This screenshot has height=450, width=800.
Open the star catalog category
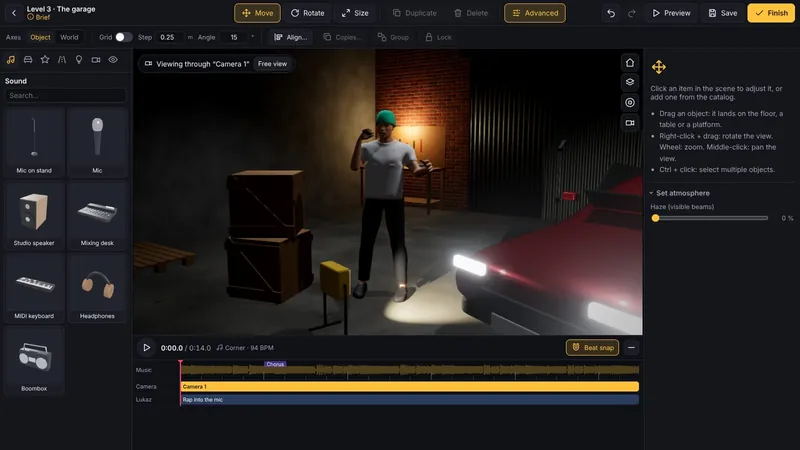45,60
